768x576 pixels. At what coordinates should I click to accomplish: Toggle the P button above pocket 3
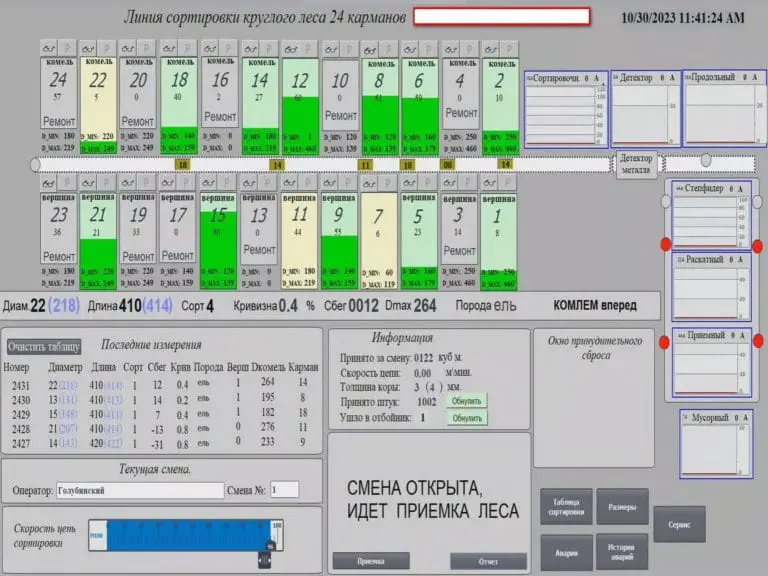(x=468, y=183)
